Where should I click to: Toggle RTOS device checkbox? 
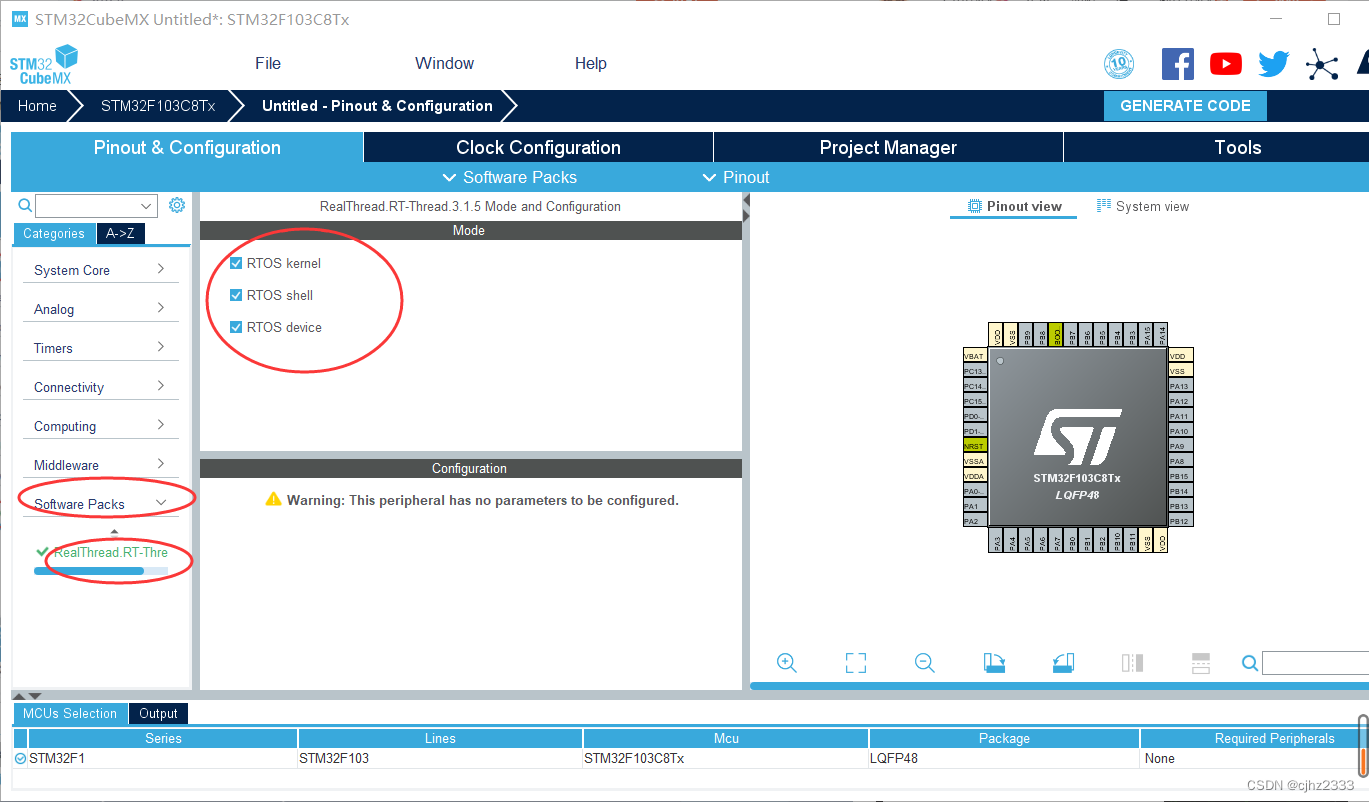pyautogui.click(x=236, y=327)
